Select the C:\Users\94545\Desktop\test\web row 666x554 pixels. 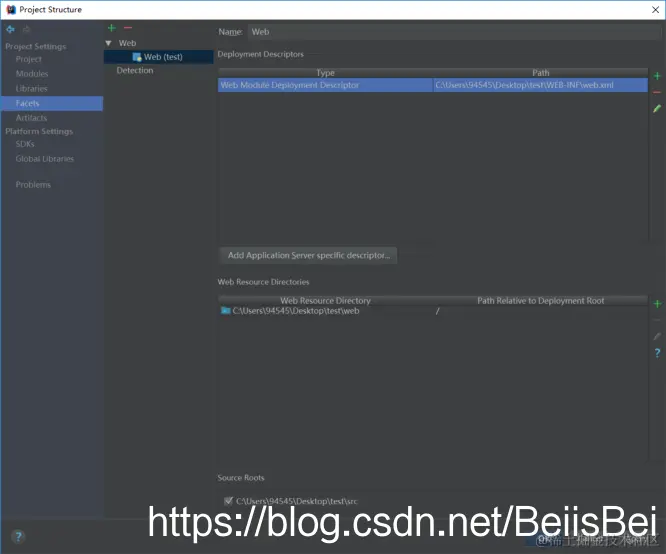click(x=433, y=311)
